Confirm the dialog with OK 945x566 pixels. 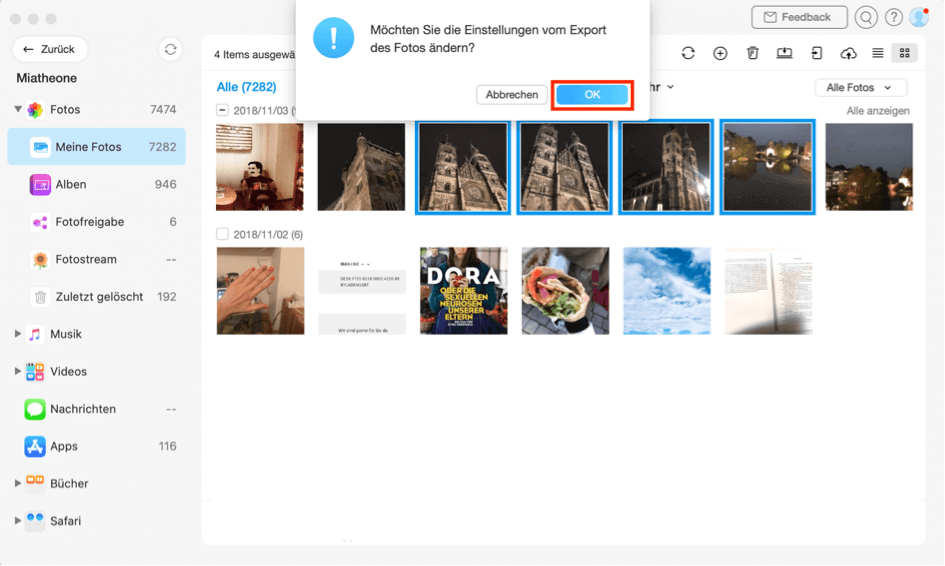(592, 95)
